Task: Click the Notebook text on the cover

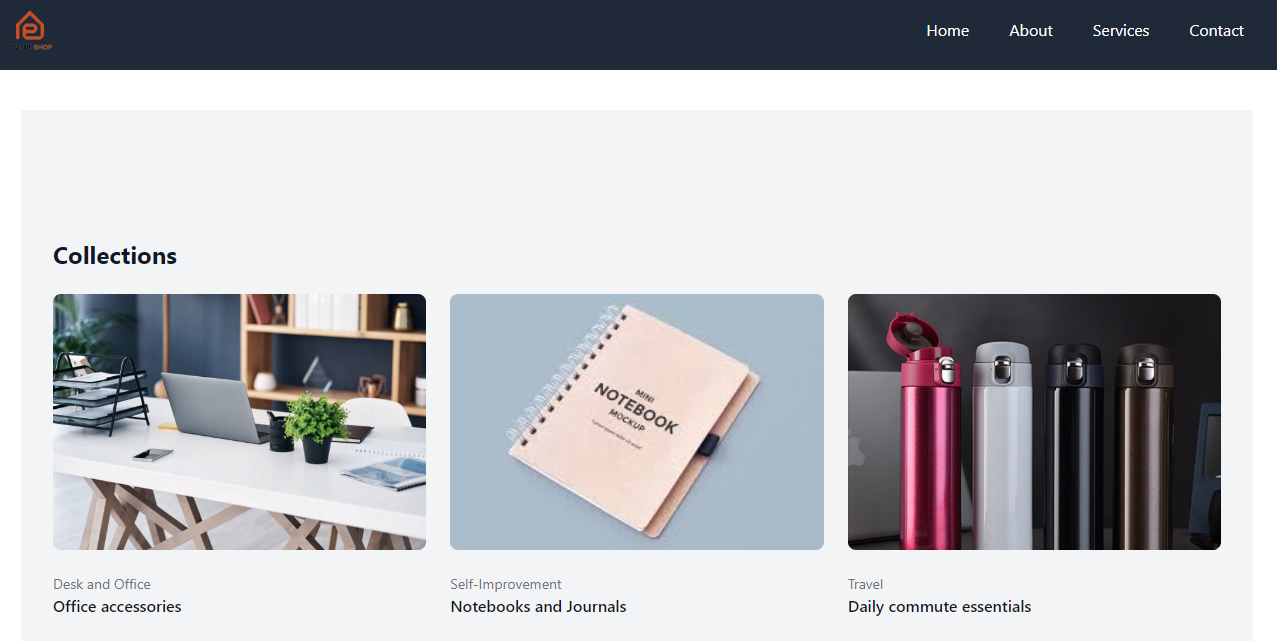Action: click(x=636, y=407)
